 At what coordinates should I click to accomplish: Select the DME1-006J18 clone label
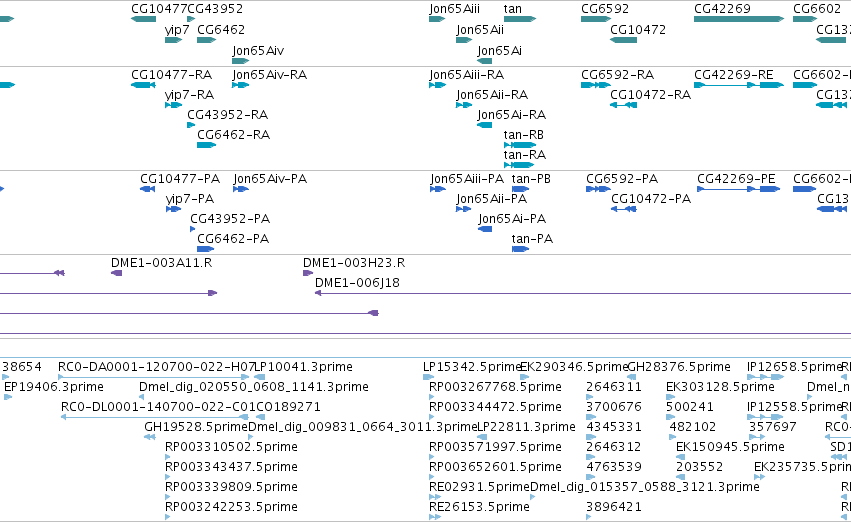tap(357, 283)
